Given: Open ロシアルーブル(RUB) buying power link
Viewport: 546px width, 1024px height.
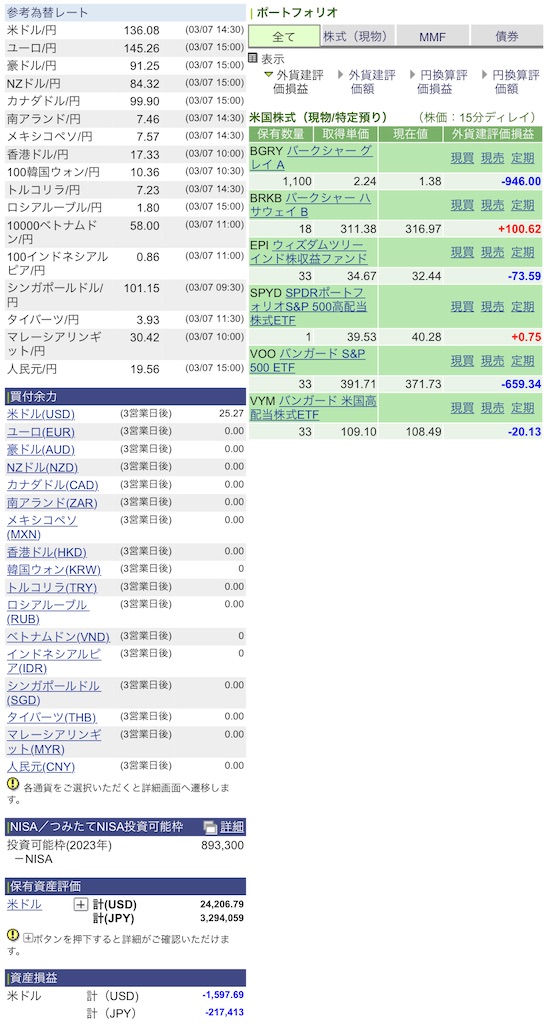Looking at the screenshot, I should tap(48, 611).
